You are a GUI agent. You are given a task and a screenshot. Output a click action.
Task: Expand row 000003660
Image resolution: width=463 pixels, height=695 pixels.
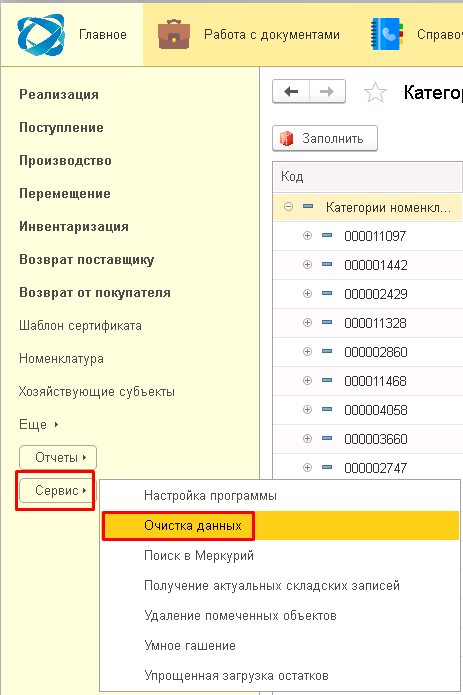pyautogui.click(x=307, y=438)
